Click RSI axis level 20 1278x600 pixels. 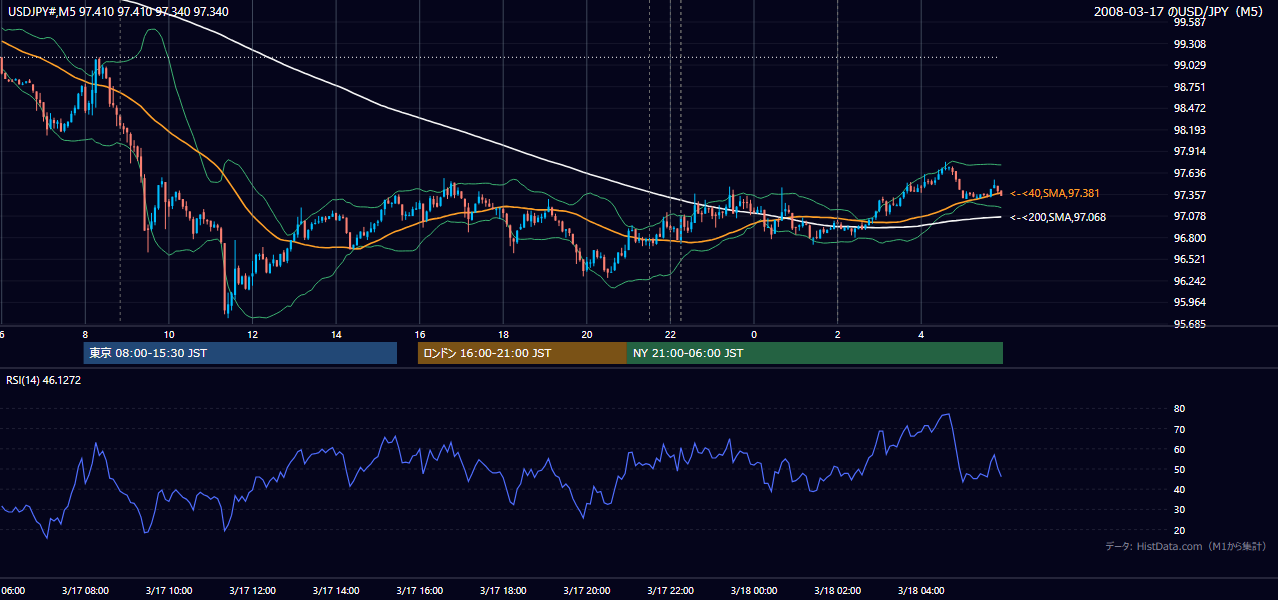tap(1179, 530)
